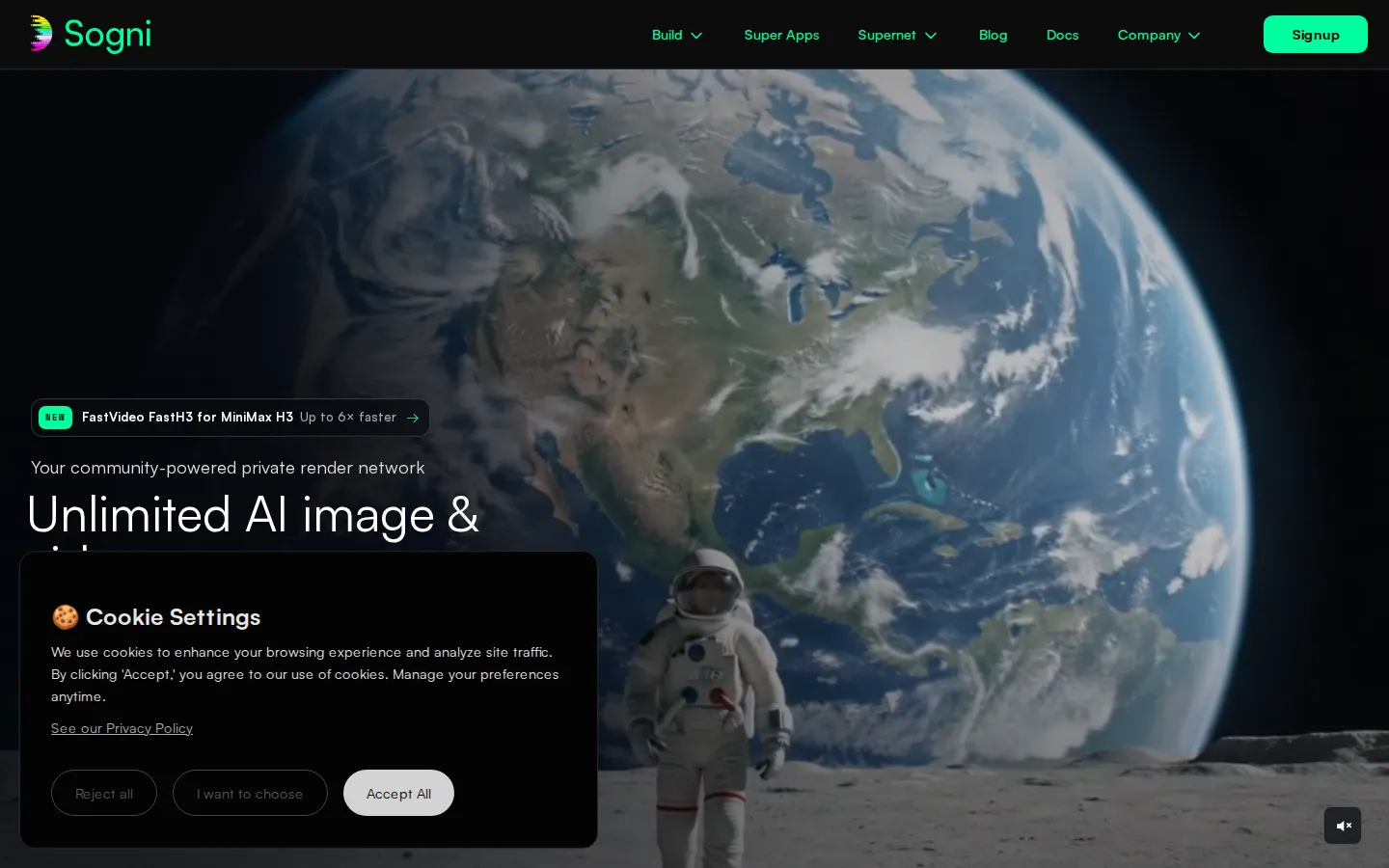
Task: Open the FastVideo FastH3 announcement banner
Action: click(x=230, y=418)
